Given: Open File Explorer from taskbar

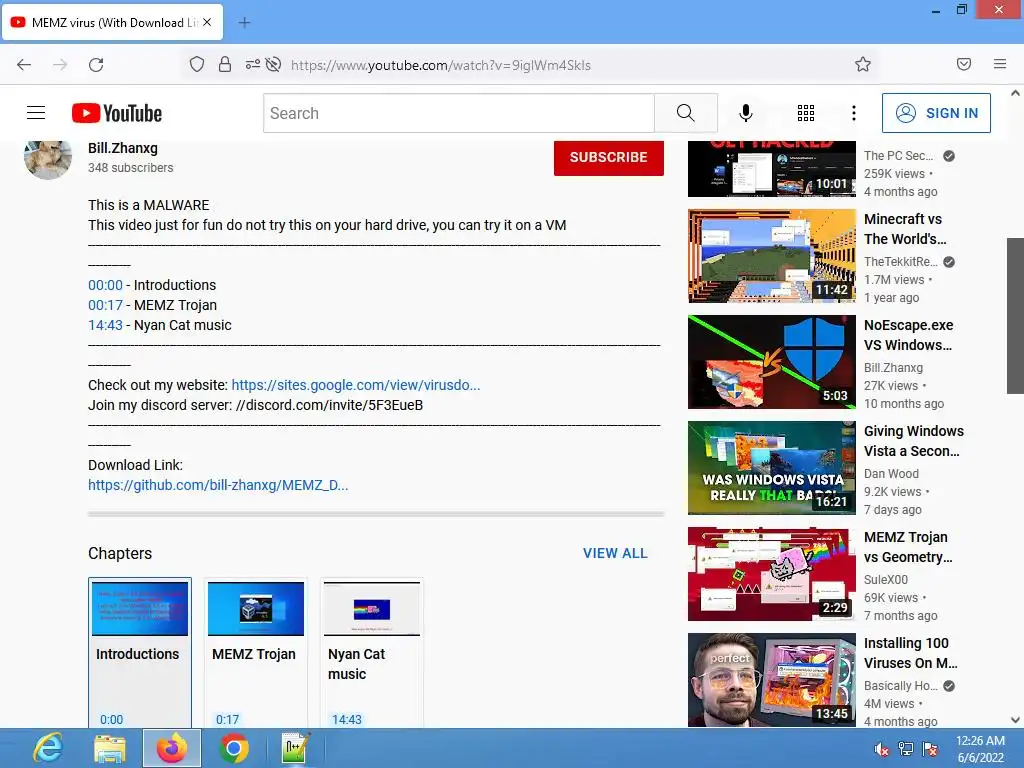Looking at the screenshot, I should tap(110, 748).
